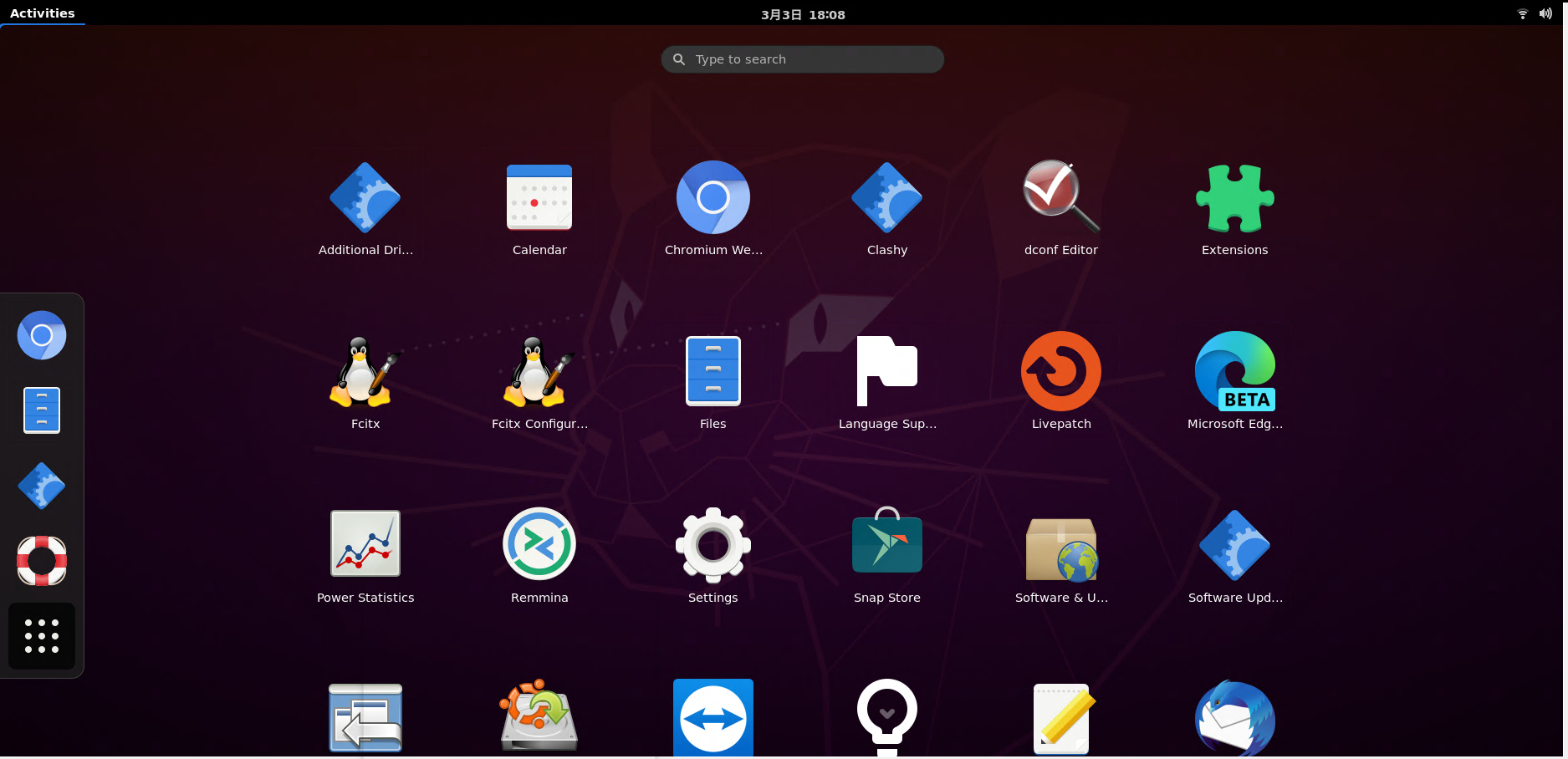This screenshot has width=1568, height=759.
Task: Click the Activities button in top bar
Action: pyautogui.click(x=43, y=13)
